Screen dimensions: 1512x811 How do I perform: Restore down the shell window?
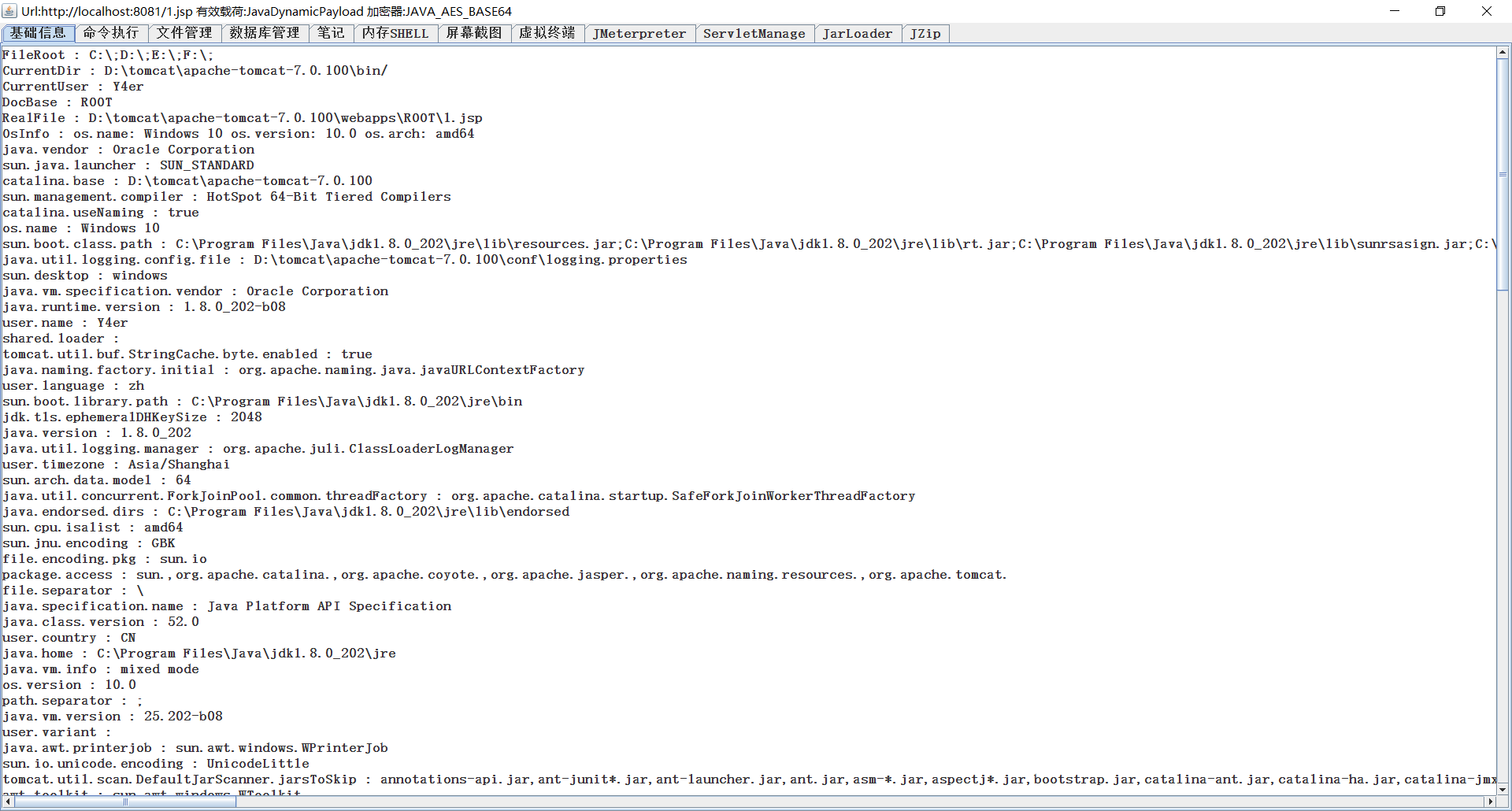(x=1440, y=11)
